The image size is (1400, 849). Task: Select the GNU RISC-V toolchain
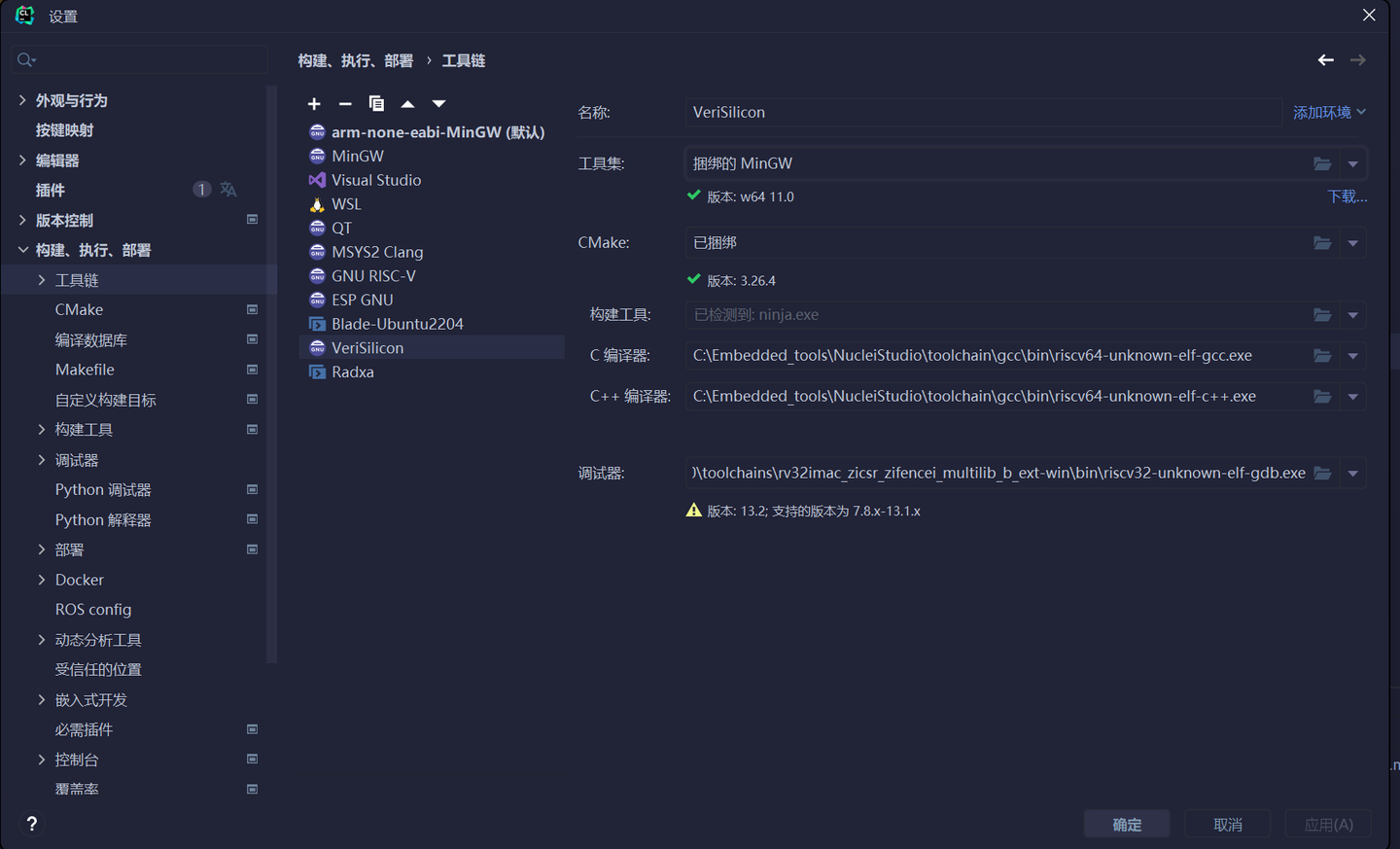[432, 276]
